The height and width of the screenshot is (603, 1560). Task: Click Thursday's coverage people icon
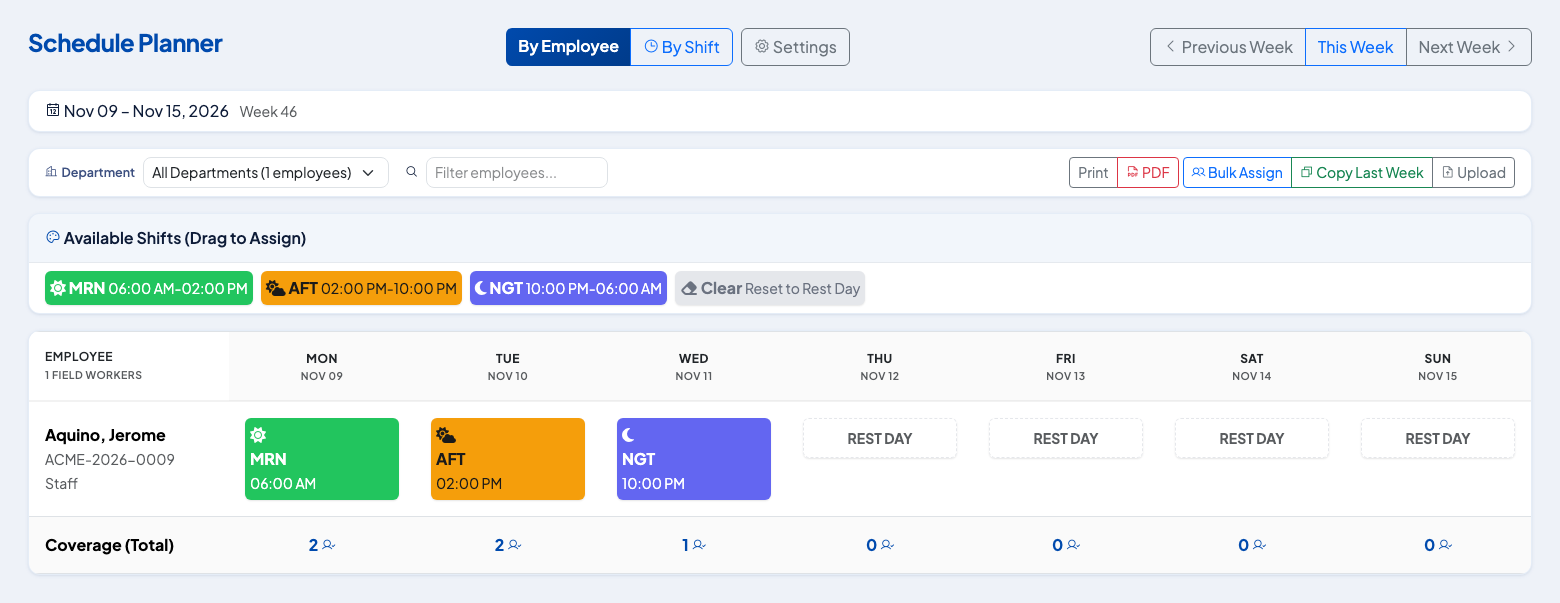coord(887,545)
